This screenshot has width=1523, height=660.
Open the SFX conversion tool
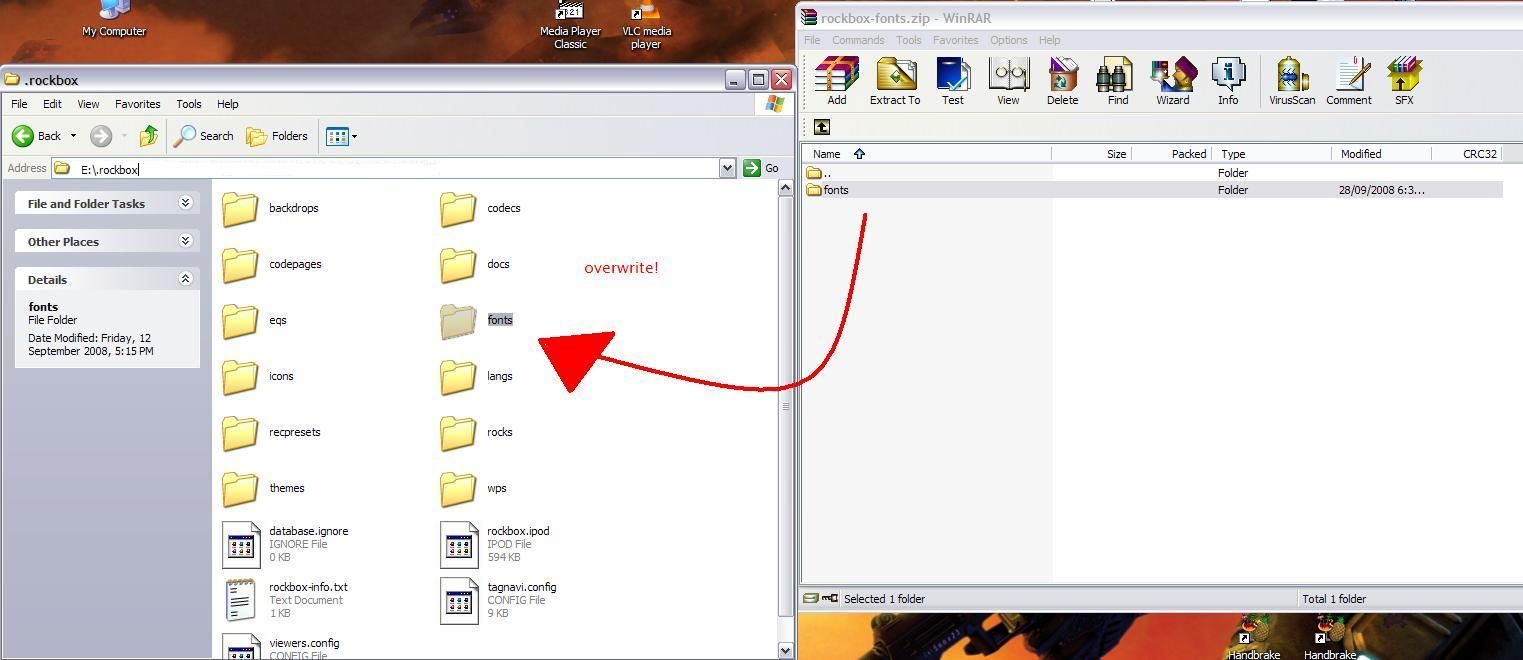pyautogui.click(x=1404, y=80)
